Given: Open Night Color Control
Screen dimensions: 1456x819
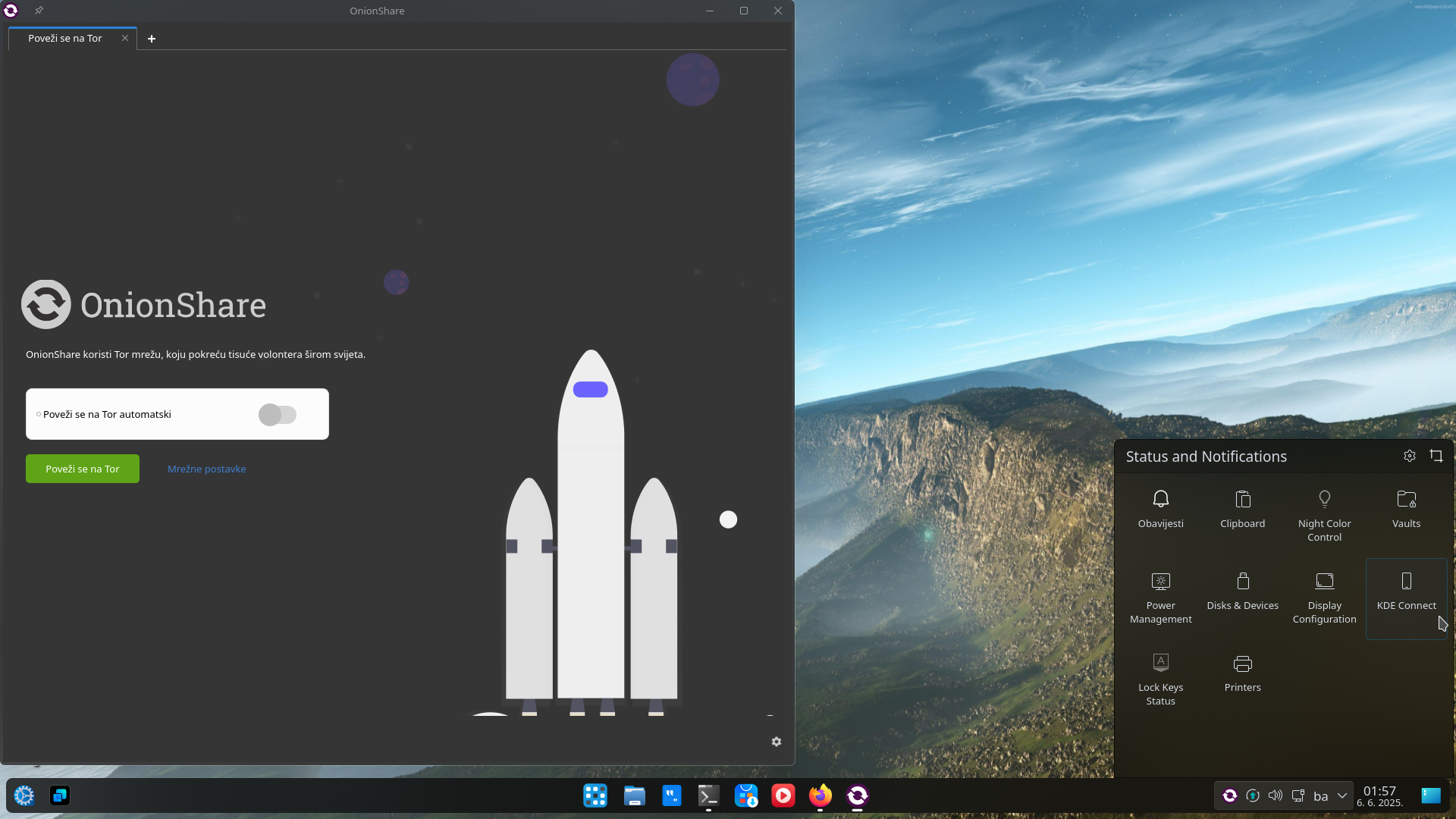Looking at the screenshot, I should pyautogui.click(x=1325, y=516).
